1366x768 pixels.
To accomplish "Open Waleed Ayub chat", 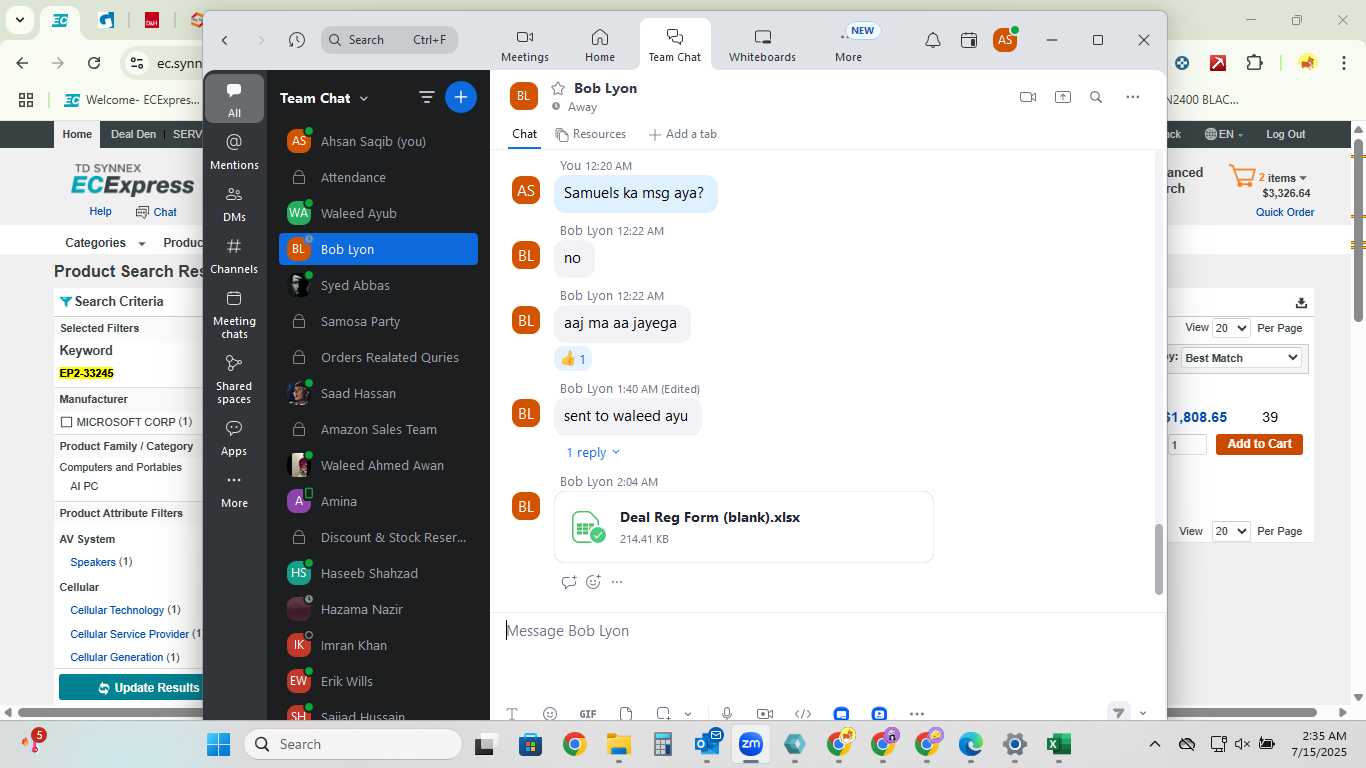I will tap(378, 213).
